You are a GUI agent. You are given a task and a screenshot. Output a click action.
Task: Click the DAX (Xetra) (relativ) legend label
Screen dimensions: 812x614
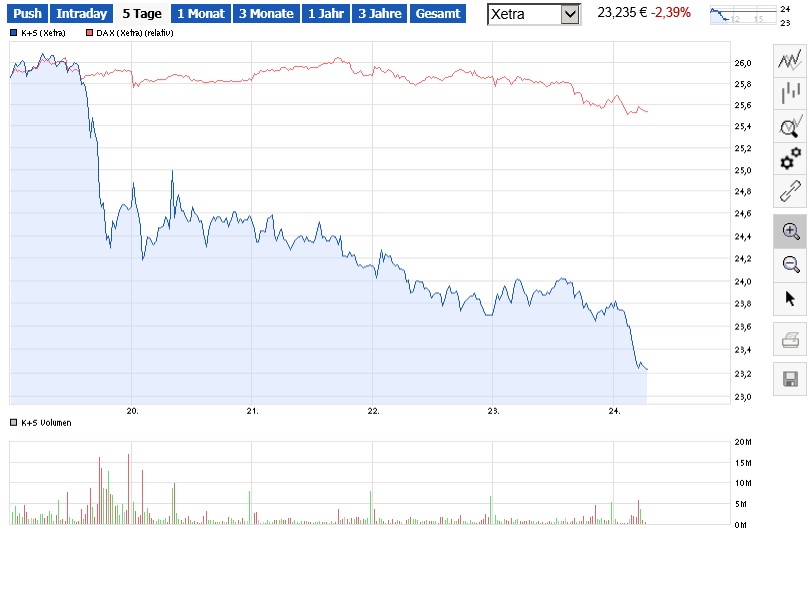(135, 33)
